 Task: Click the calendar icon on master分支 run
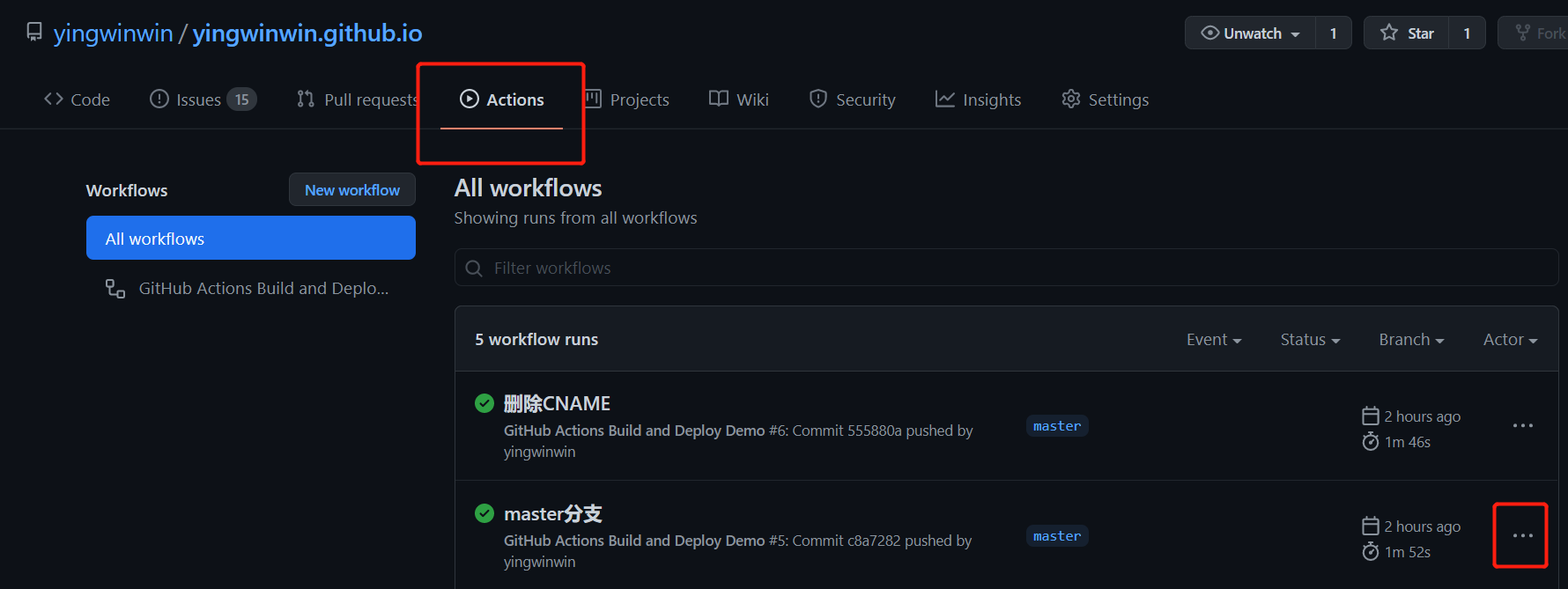coord(1371,526)
